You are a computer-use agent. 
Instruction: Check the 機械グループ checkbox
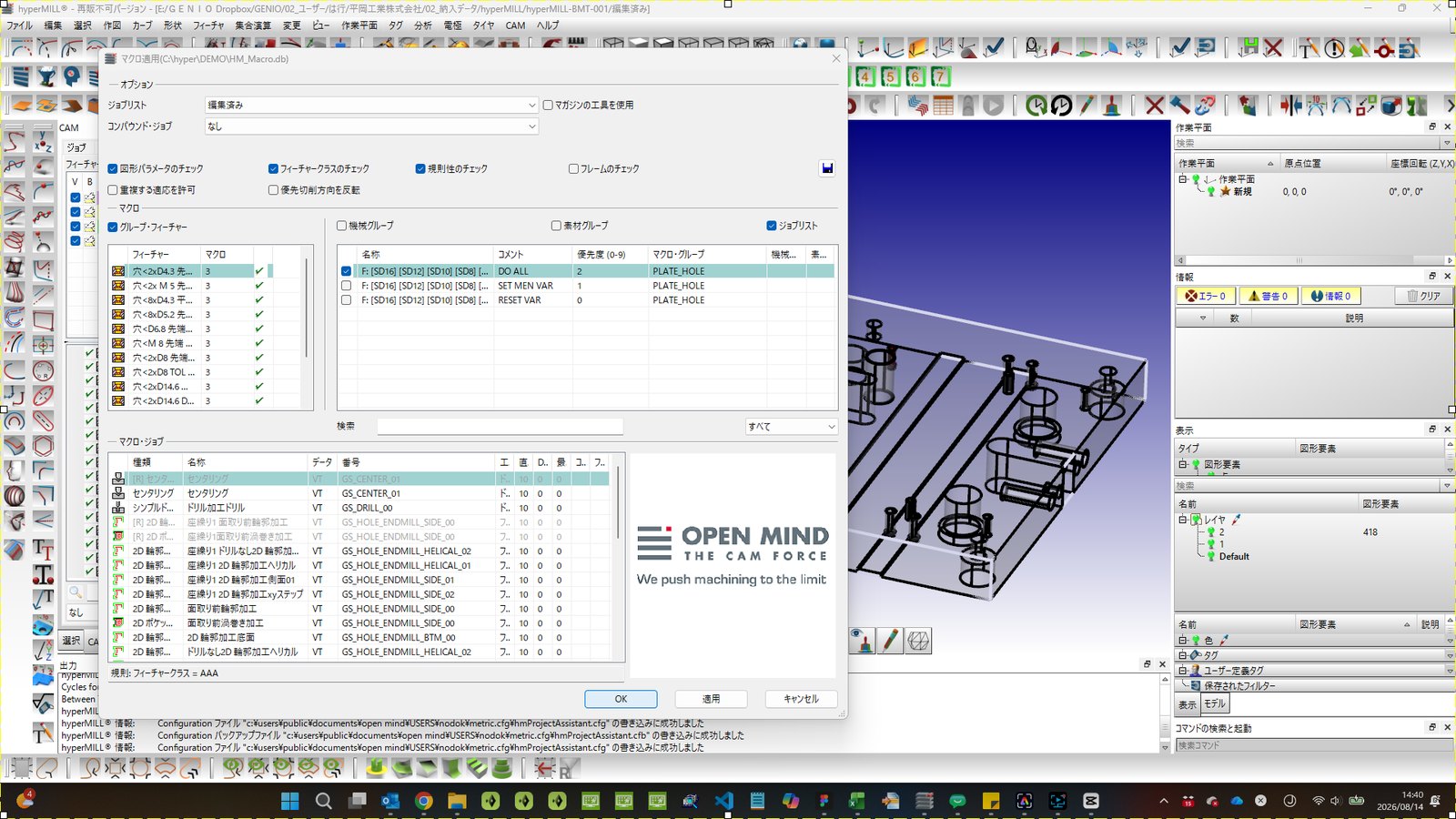342,226
